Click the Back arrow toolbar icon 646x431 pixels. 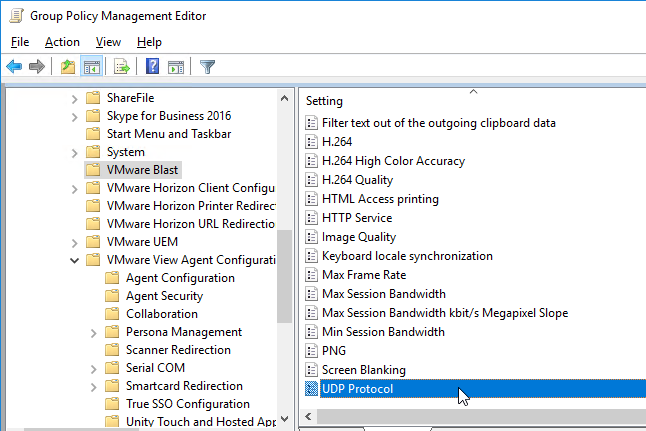[14, 66]
